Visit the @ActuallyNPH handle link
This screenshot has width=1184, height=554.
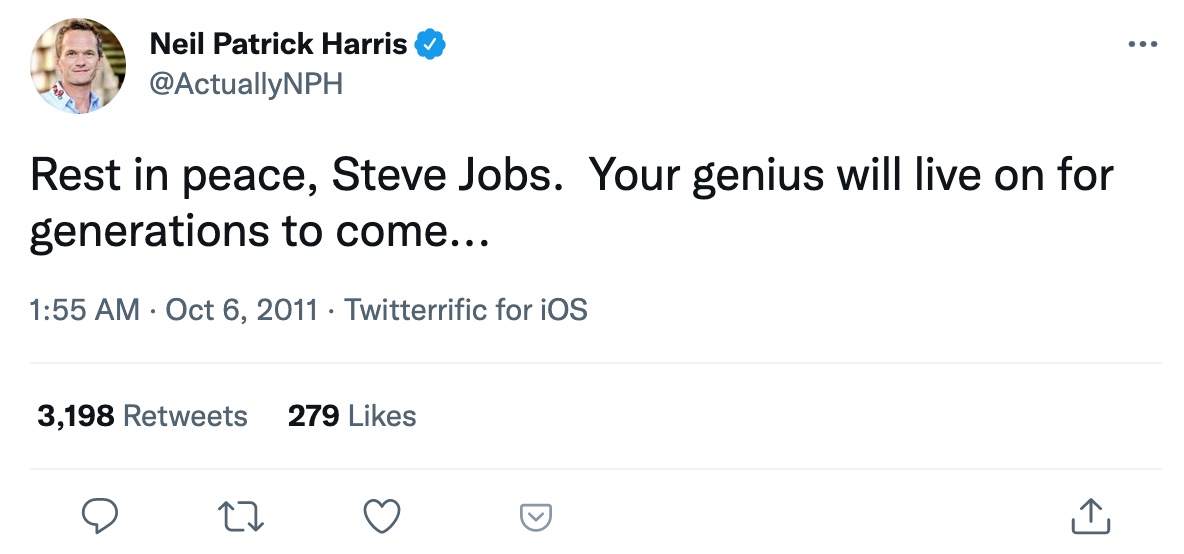point(245,85)
